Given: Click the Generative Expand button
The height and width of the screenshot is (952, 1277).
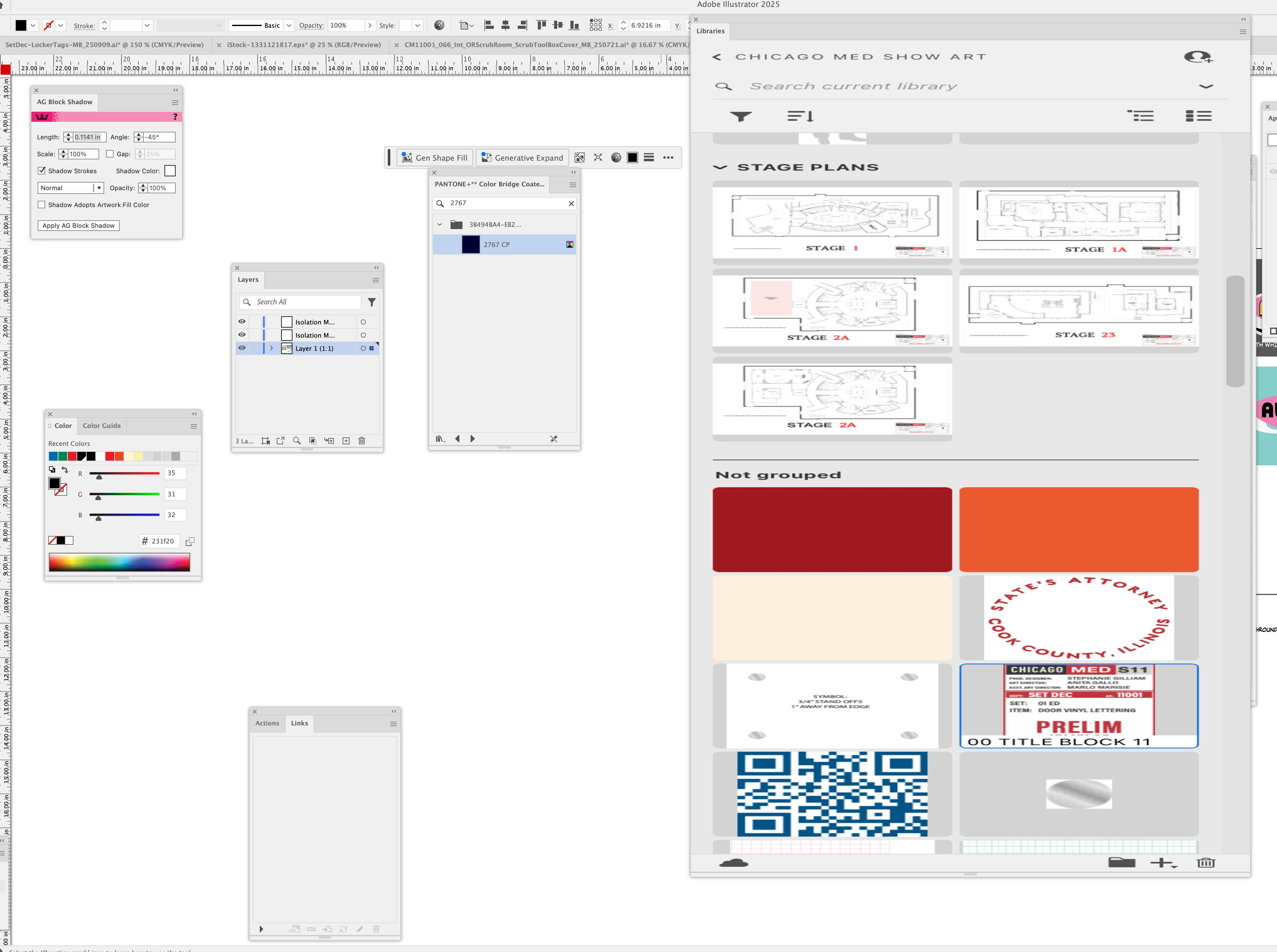Looking at the screenshot, I should click(522, 158).
